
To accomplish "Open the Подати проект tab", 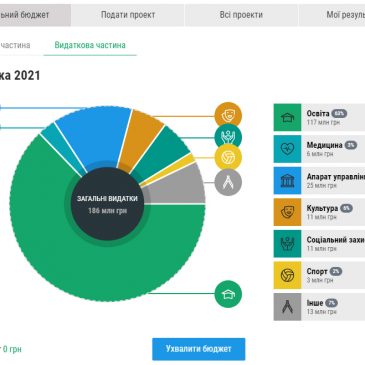I will [x=128, y=15].
